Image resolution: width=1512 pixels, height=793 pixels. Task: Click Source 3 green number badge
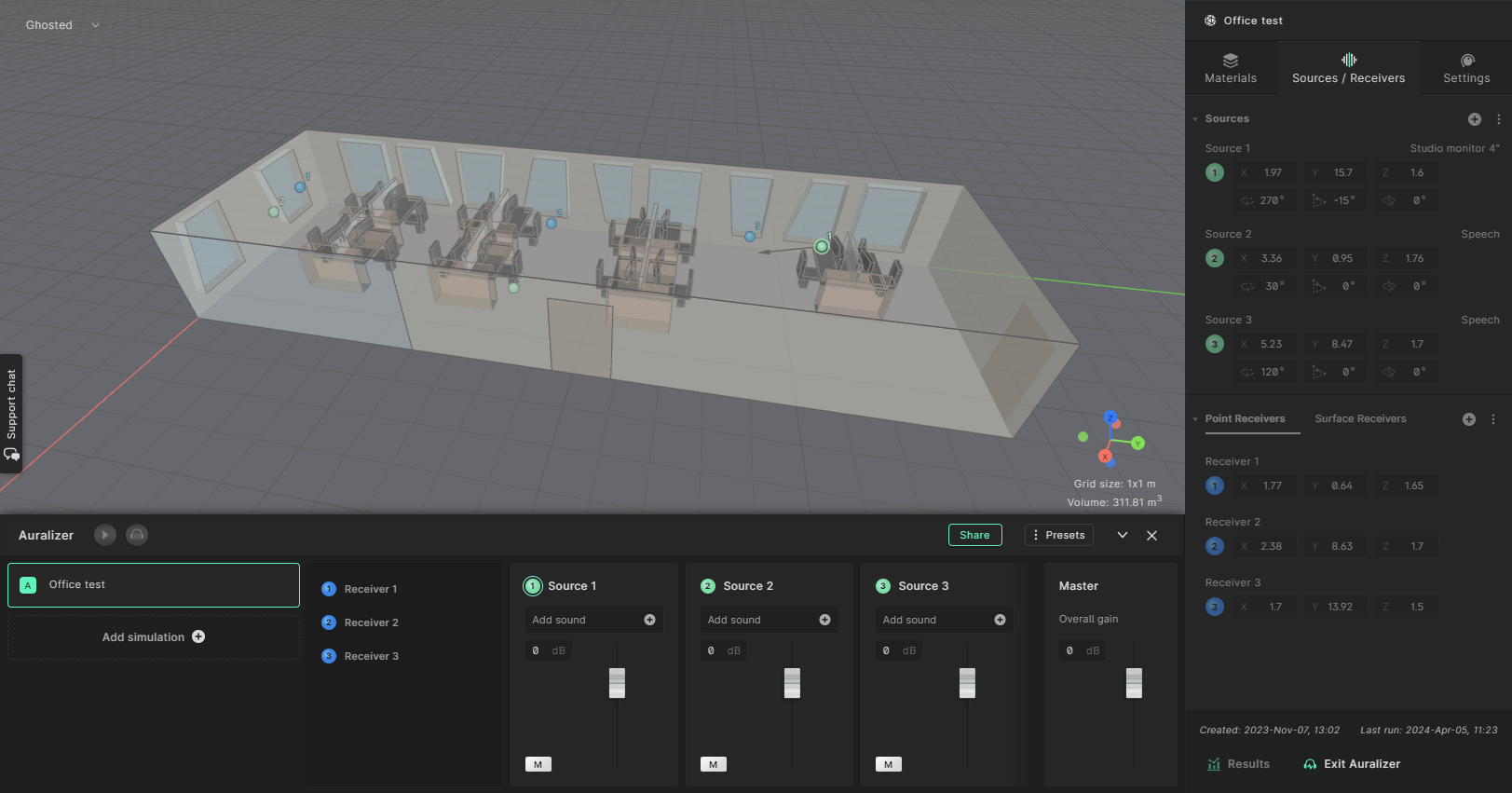(x=1215, y=344)
